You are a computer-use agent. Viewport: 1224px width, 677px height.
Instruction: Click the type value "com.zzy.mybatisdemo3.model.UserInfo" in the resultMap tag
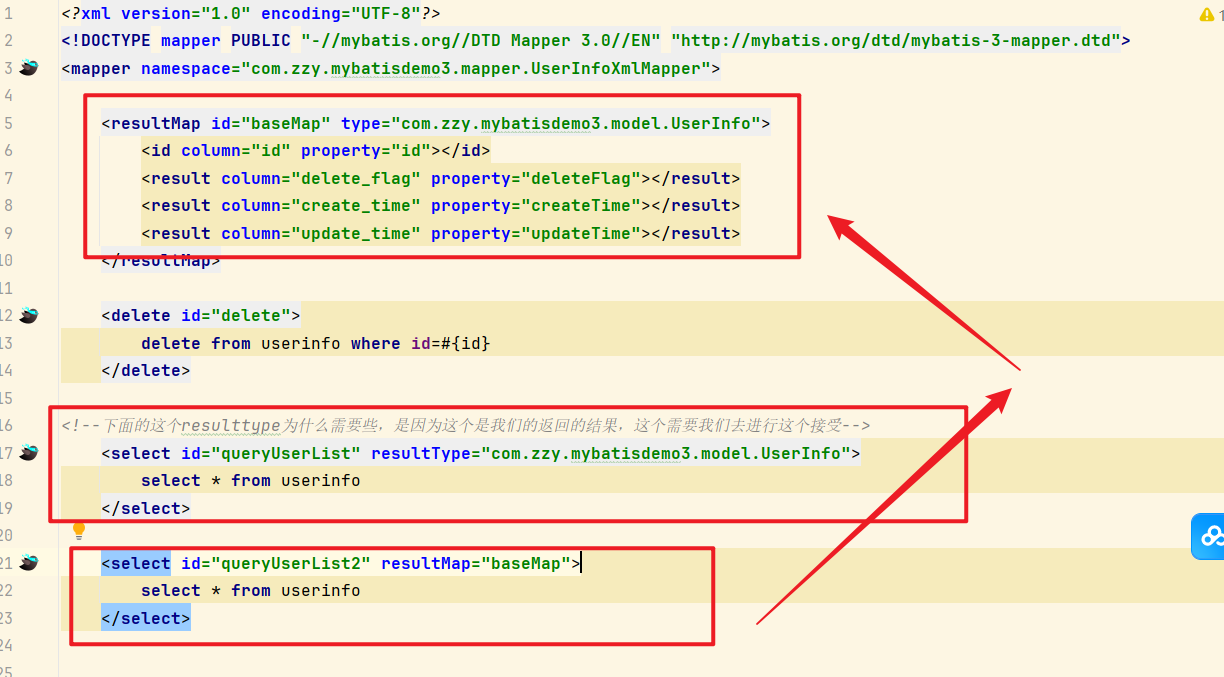click(575, 123)
